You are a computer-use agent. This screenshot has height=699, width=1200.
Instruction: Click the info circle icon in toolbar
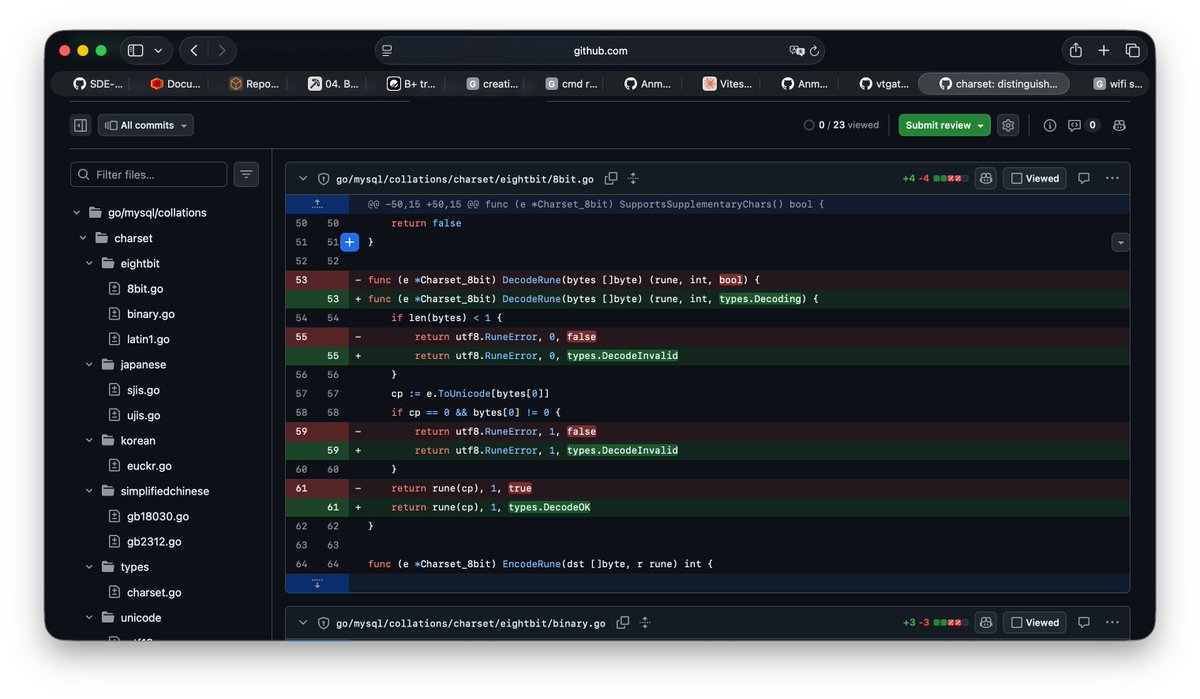click(x=1050, y=125)
